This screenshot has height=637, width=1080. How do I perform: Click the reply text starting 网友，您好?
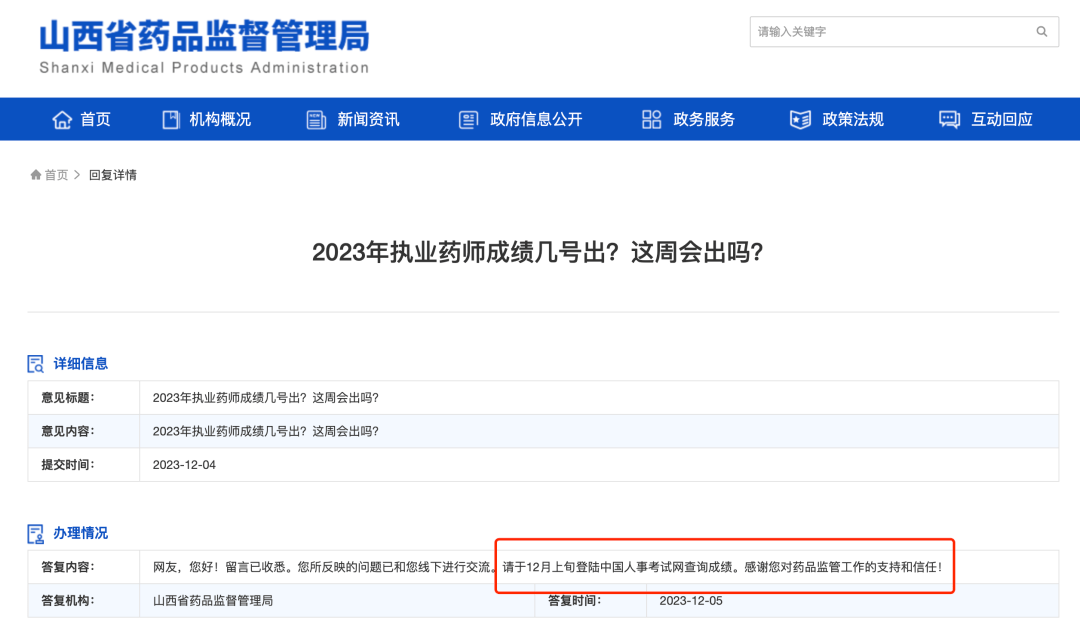point(548,567)
